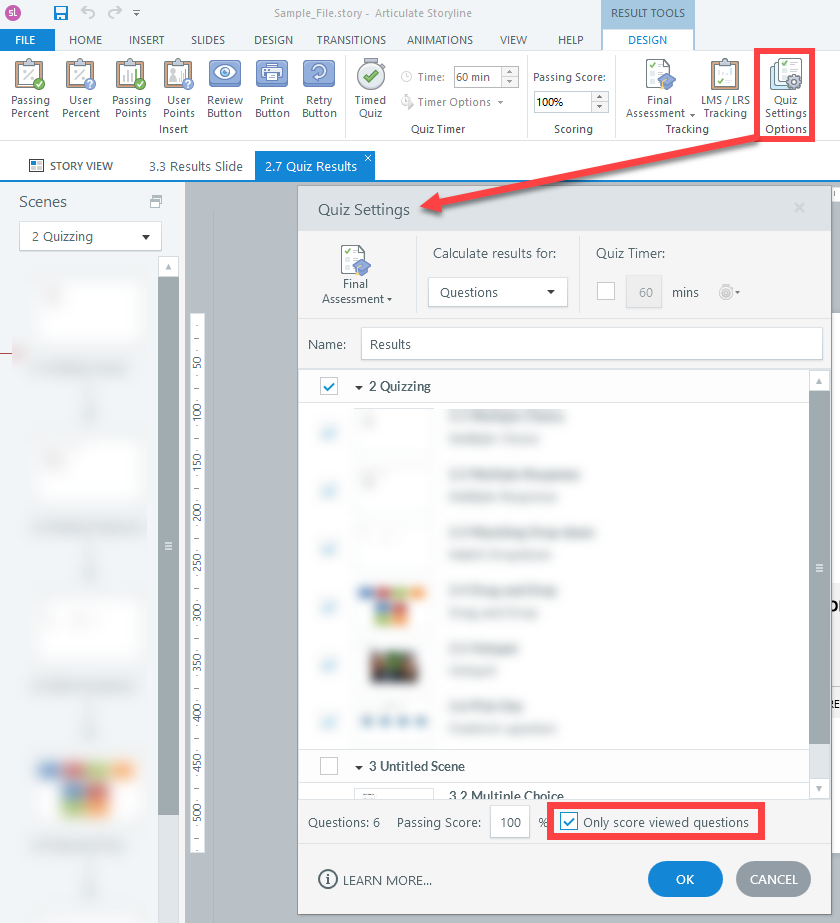840x923 pixels.
Task: Collapse the 3 Untitled Scene group
Action: [358, 767]
